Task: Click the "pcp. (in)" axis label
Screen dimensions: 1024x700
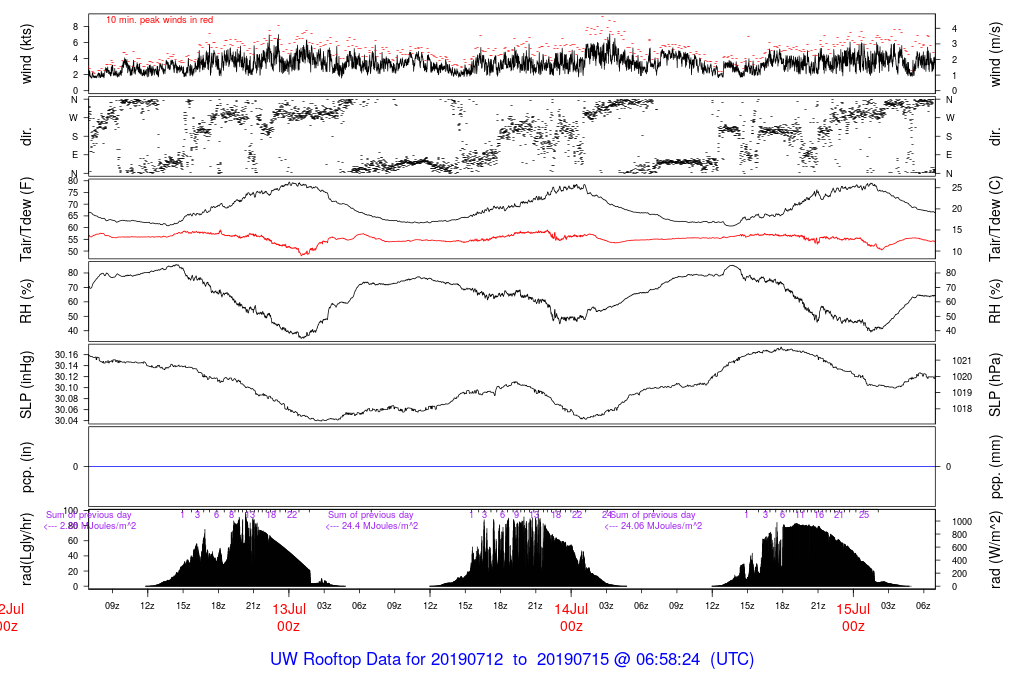Action: pyautogui.click(x=26, y=467)
